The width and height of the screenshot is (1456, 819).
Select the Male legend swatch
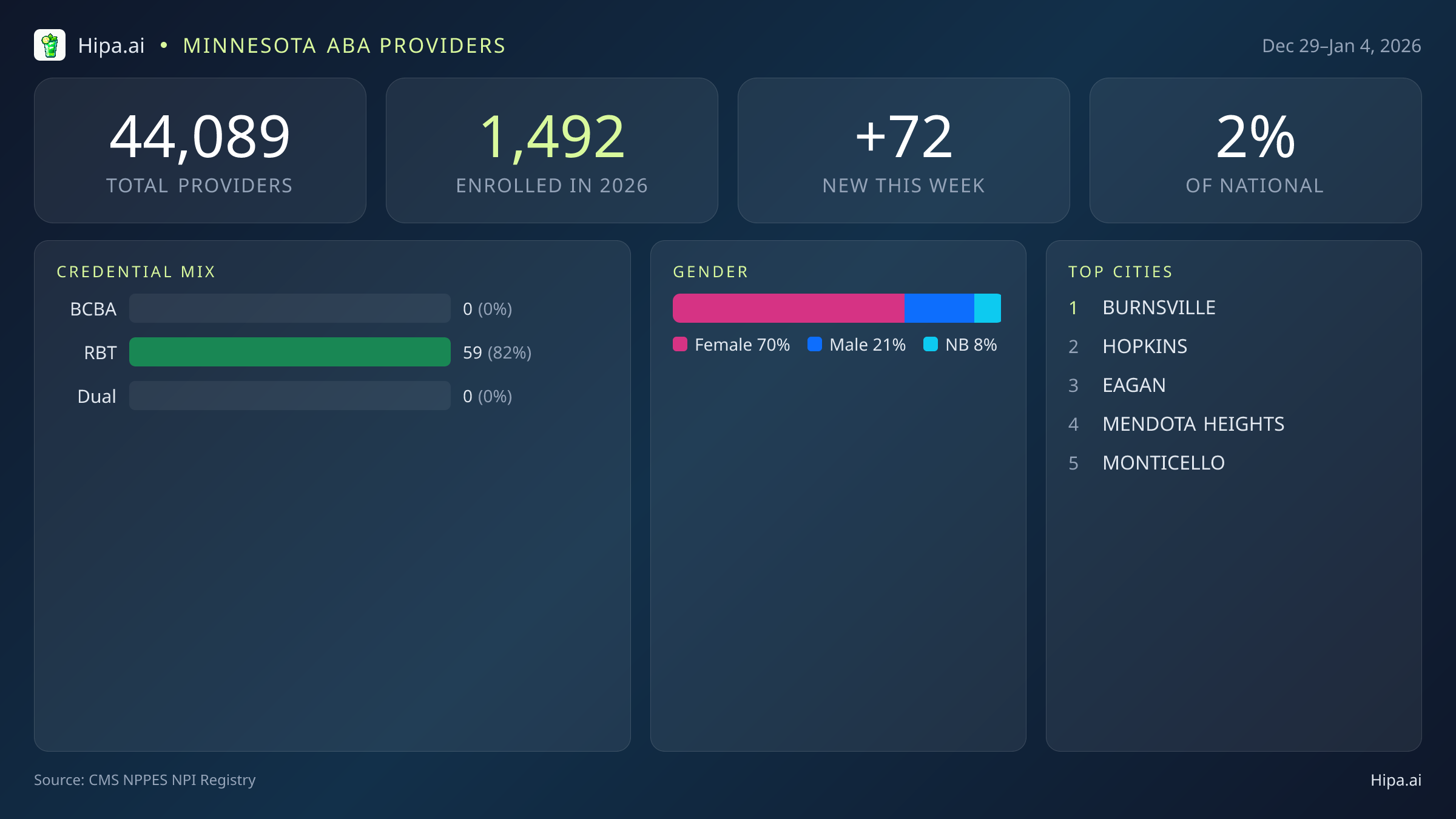coord(815,345)
